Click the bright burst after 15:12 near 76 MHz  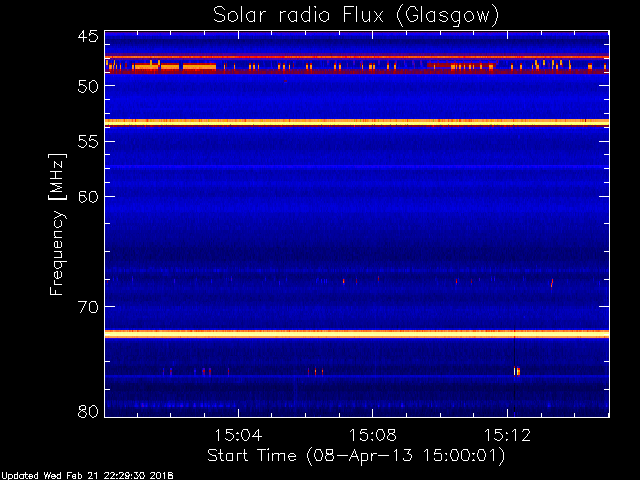[517, 371]
